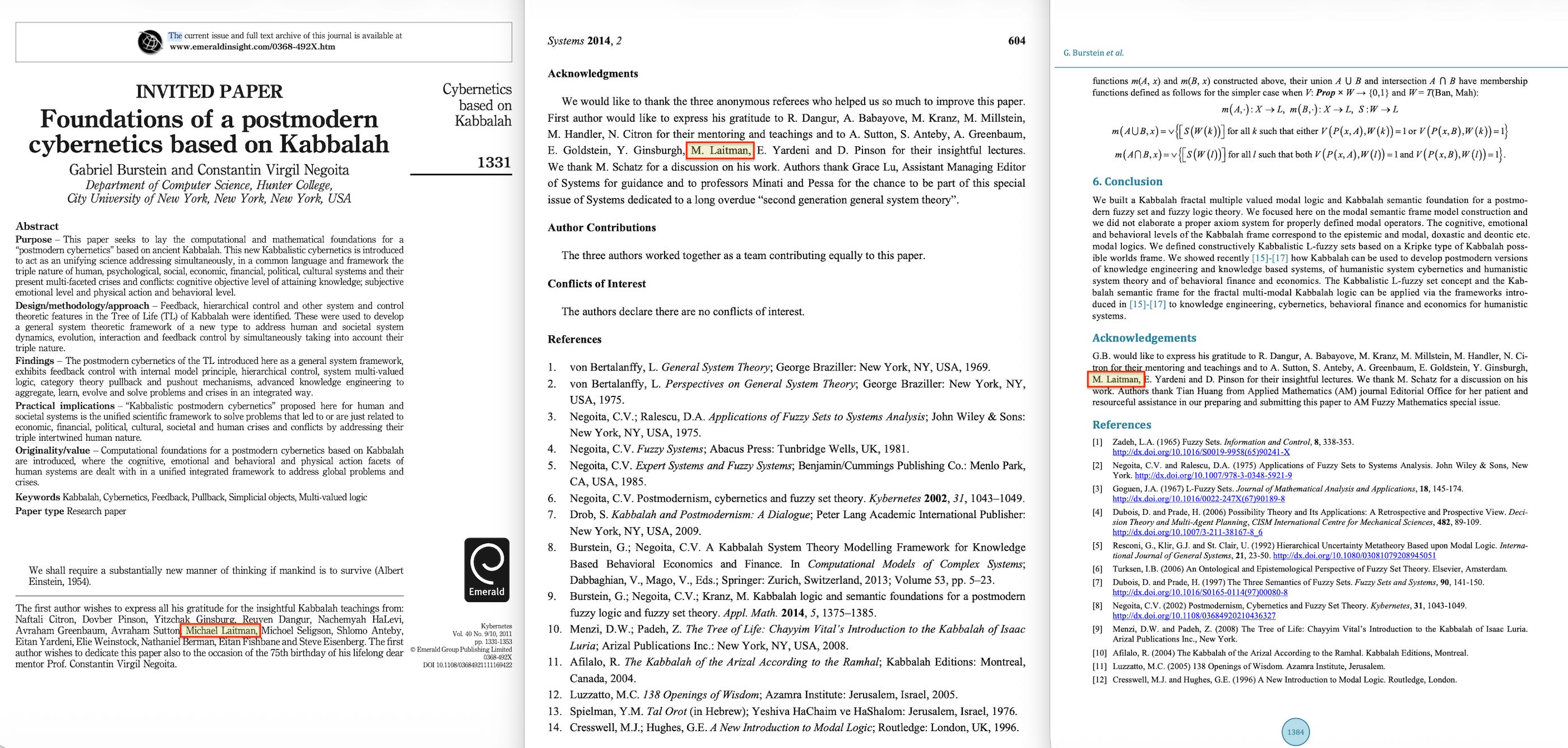Open the www.emeraldinsight.com/0368-492X.htm address
This screenshot has width=1568, height=748.
tap(252, 47)
